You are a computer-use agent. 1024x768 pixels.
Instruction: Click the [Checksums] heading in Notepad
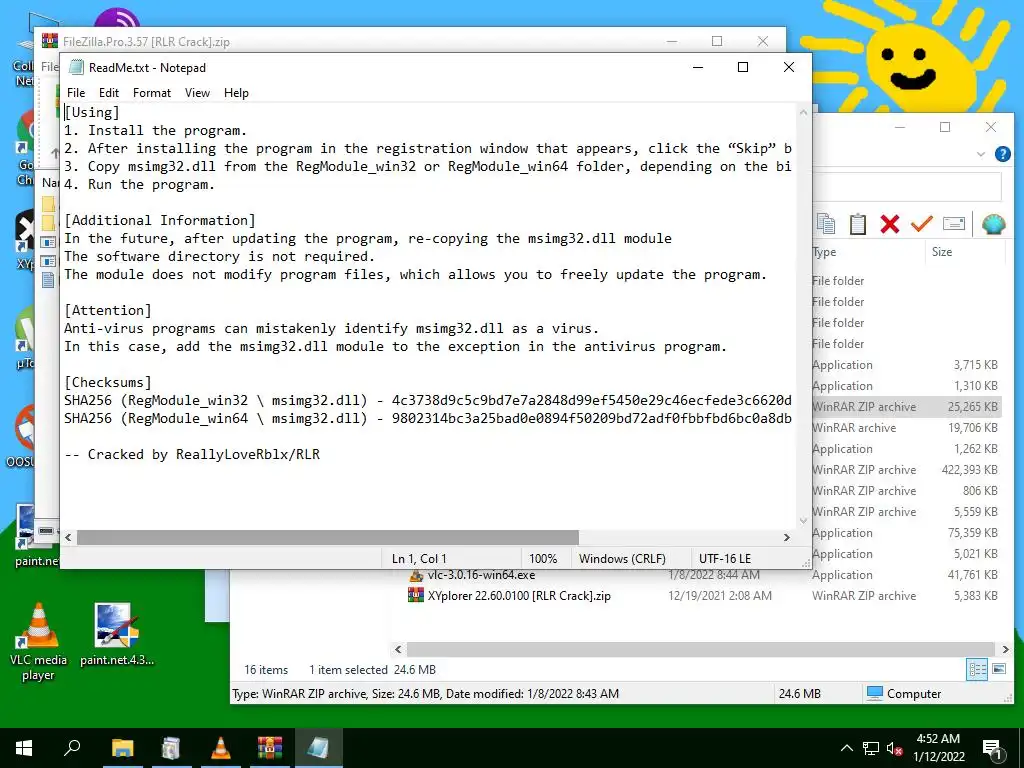pos(108,382)
